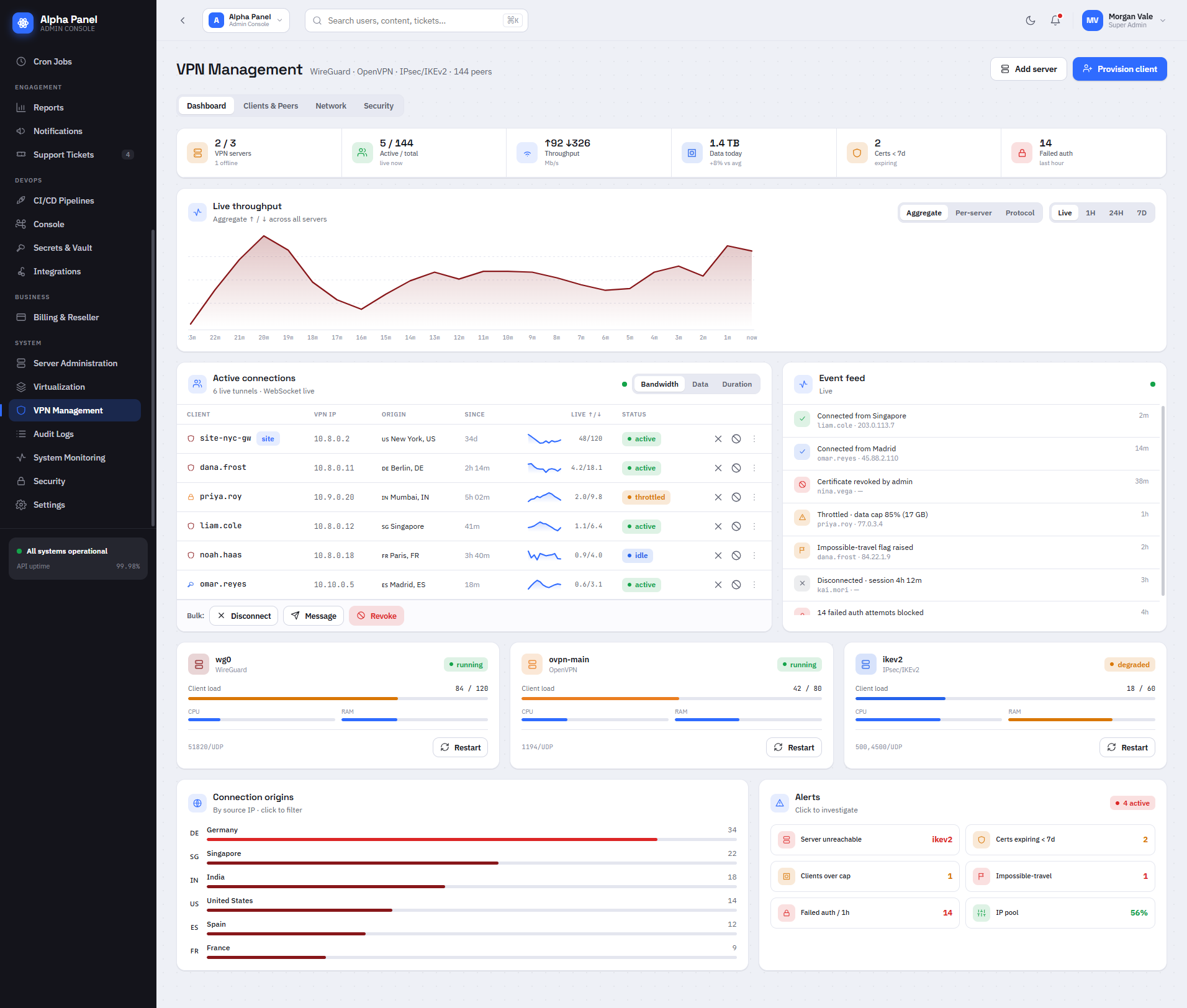Click the Active connections users icon

[197, 384]
